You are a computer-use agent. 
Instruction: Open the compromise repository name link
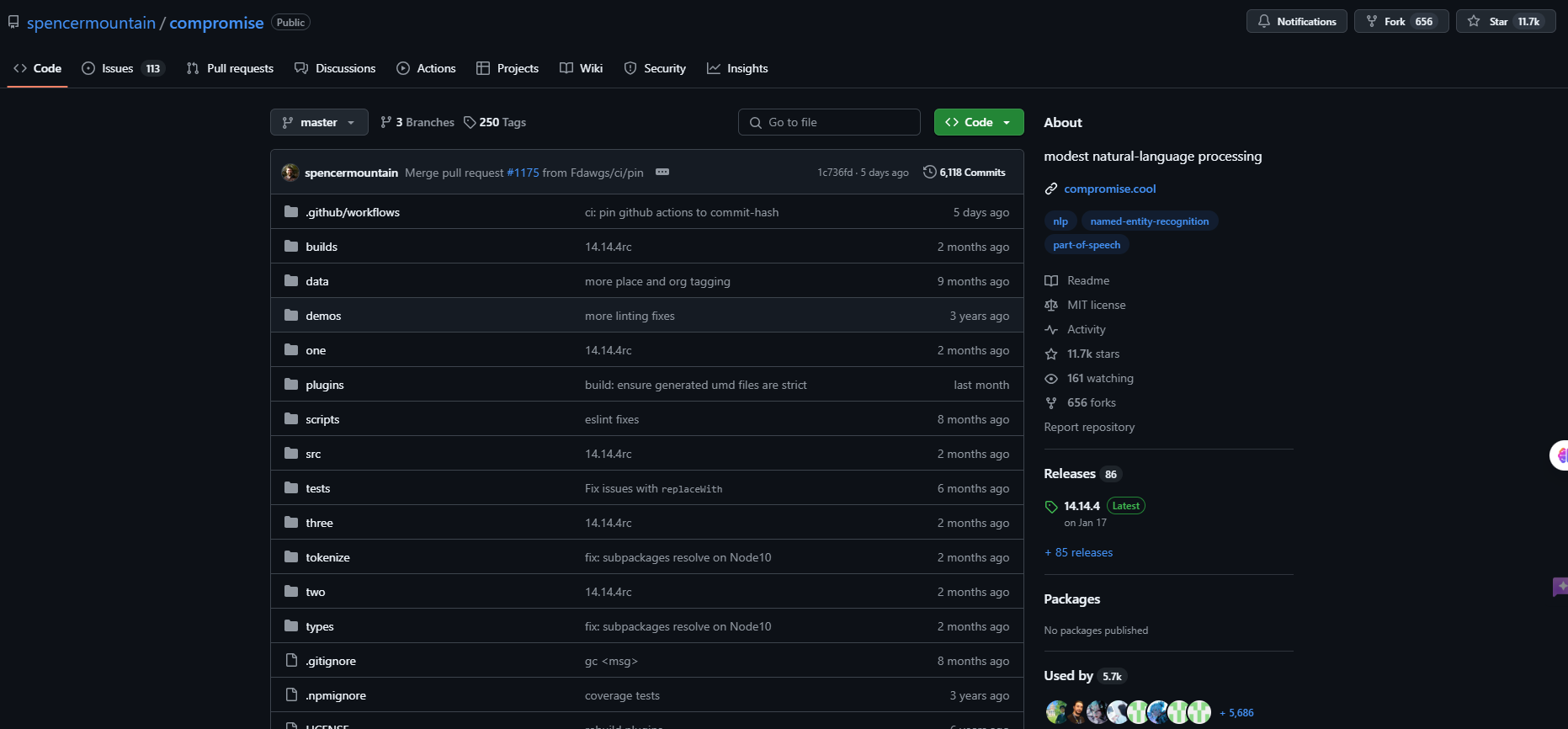pos(216,23)
